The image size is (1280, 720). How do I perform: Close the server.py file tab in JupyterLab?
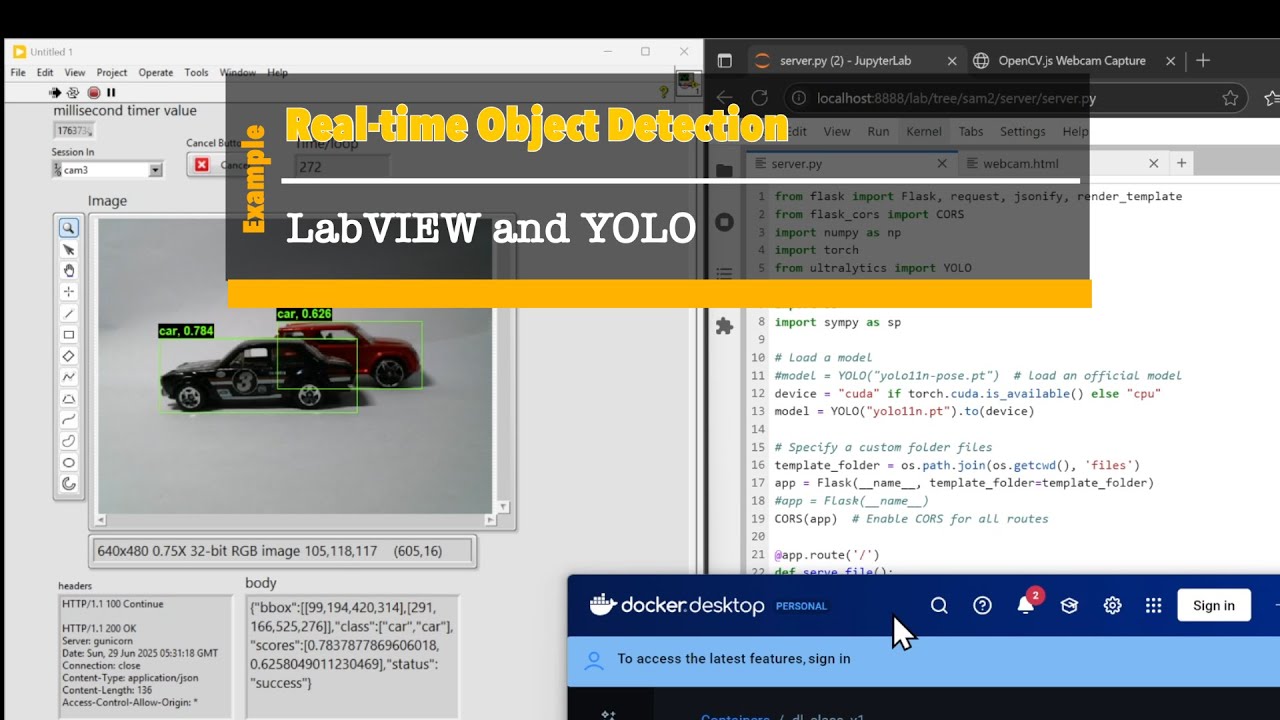pyautogui.click(x=941, y=163)
